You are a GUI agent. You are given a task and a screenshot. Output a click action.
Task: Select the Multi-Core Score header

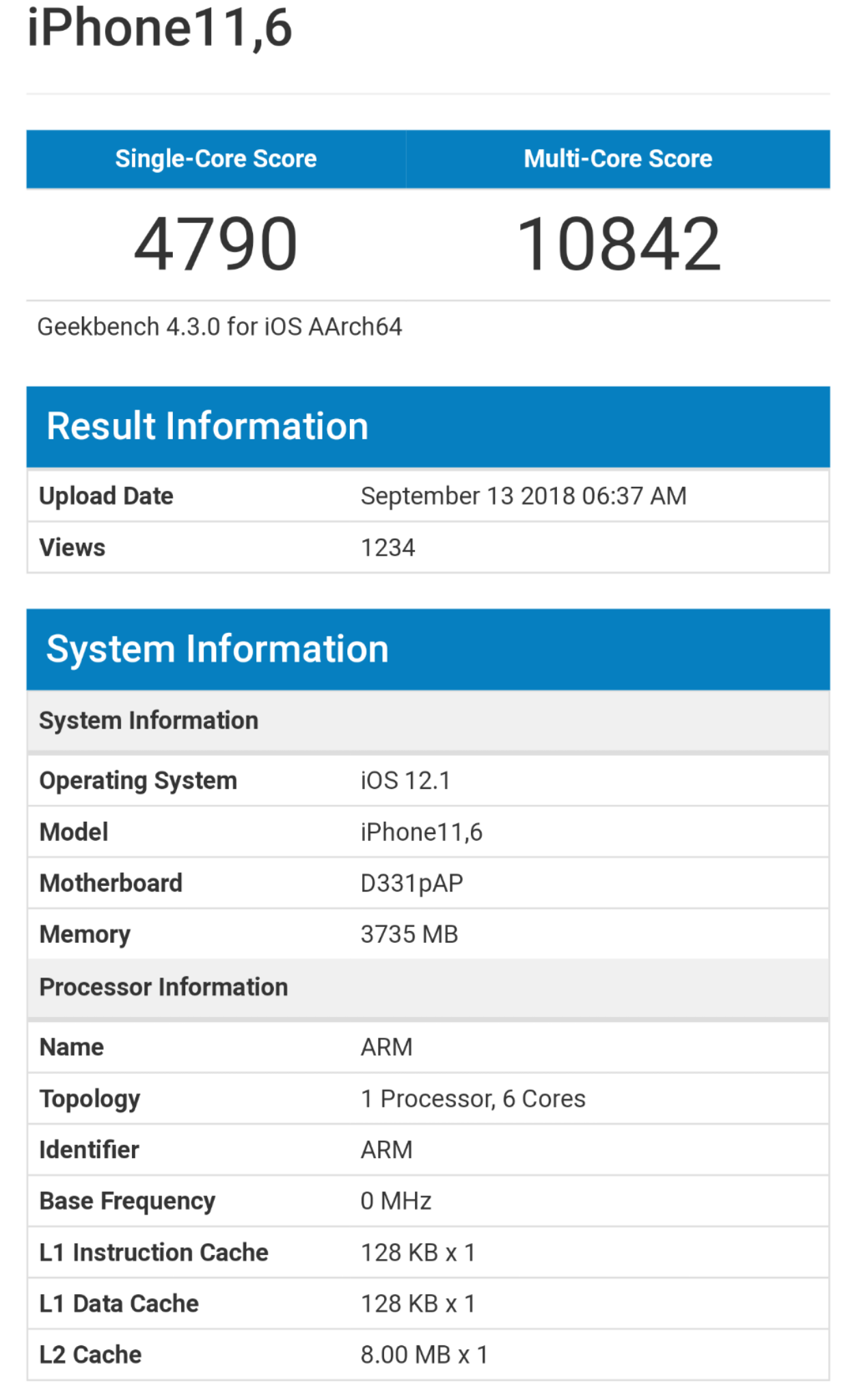coord(618,159)
